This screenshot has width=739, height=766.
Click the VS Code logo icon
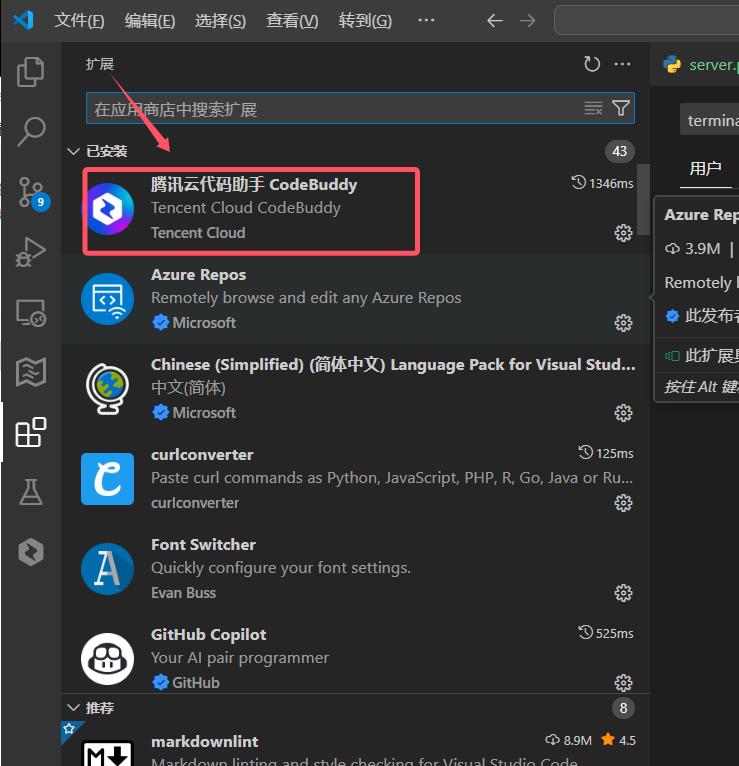[x=23, y=20]
